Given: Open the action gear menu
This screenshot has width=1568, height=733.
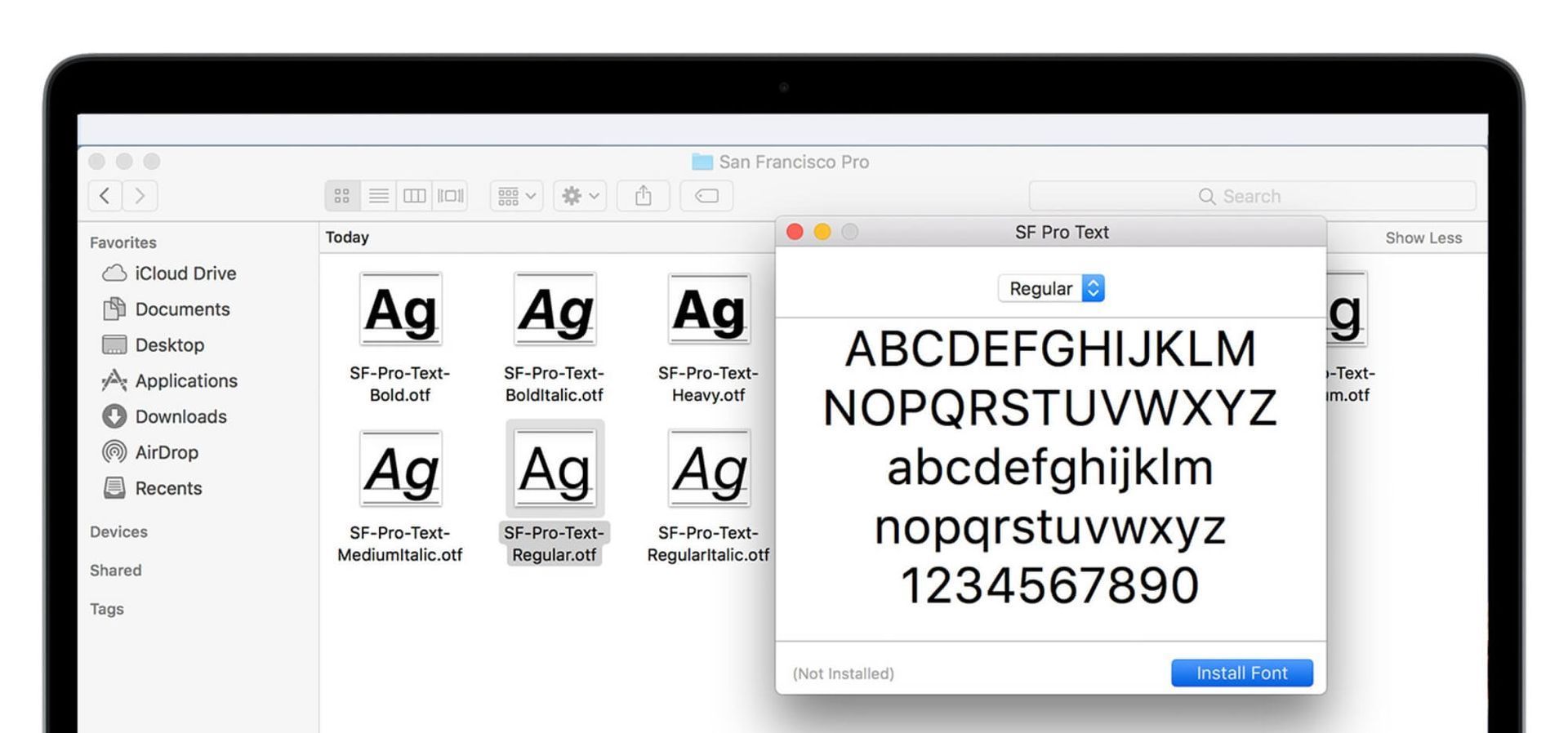Looking at the screenshot, I should (x=580, y=196).
